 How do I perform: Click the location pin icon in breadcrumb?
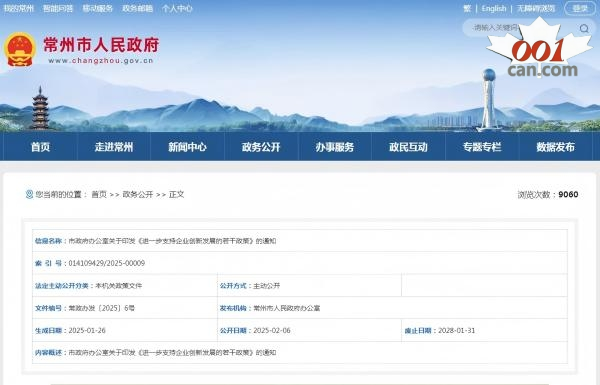29,194
